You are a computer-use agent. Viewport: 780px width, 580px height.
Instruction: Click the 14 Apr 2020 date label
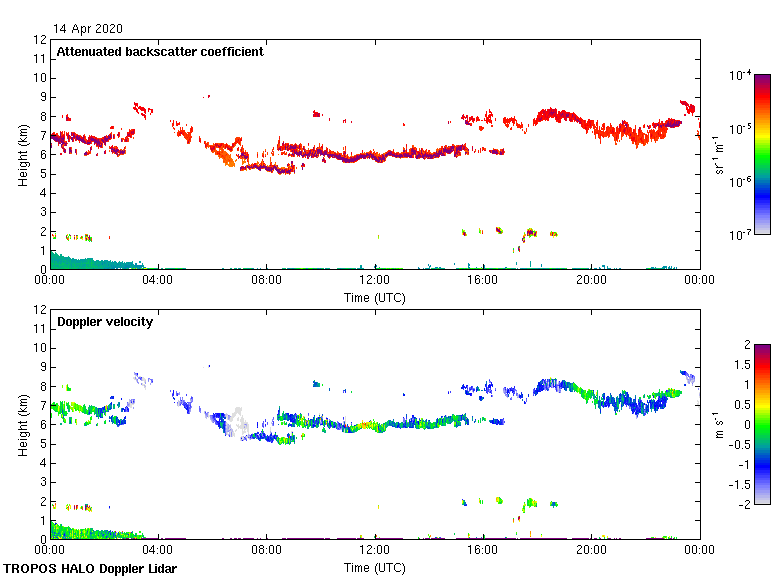(x=90, y=29)
